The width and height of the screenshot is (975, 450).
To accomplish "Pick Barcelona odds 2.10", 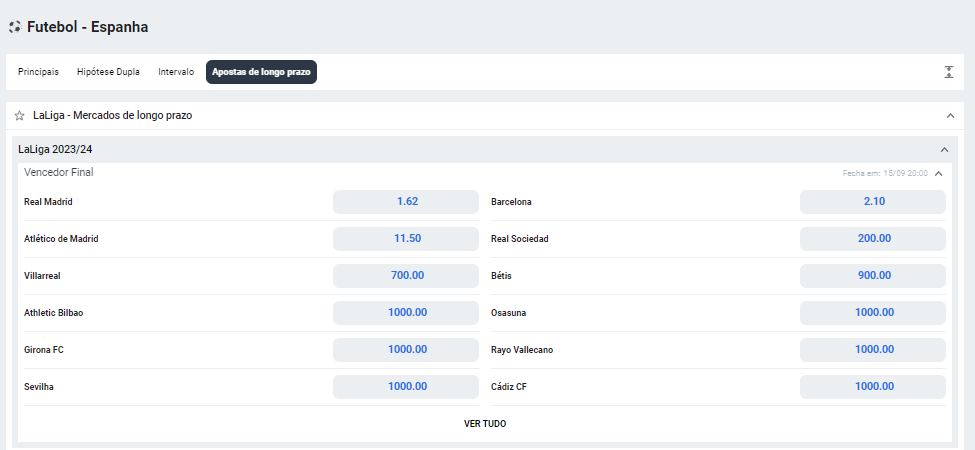I will click(872, 202).
